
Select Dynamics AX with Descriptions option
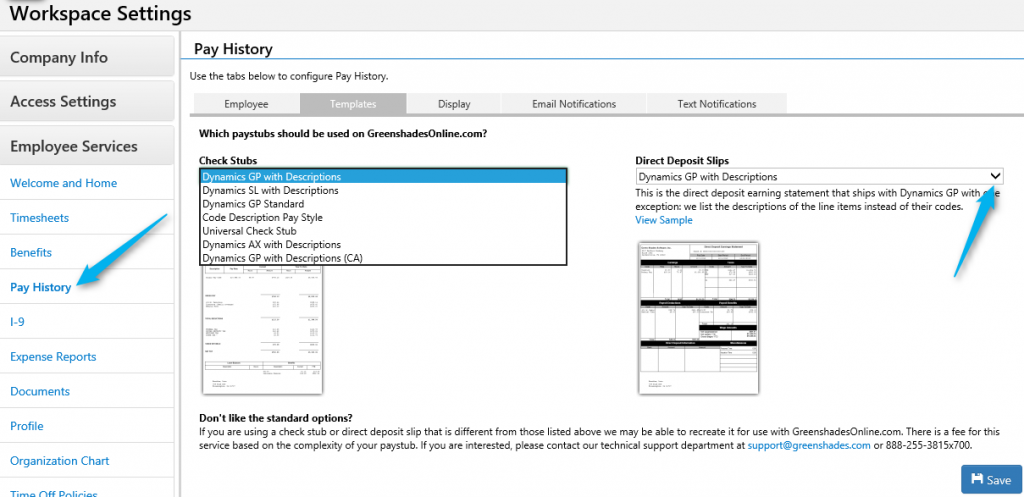383,244
